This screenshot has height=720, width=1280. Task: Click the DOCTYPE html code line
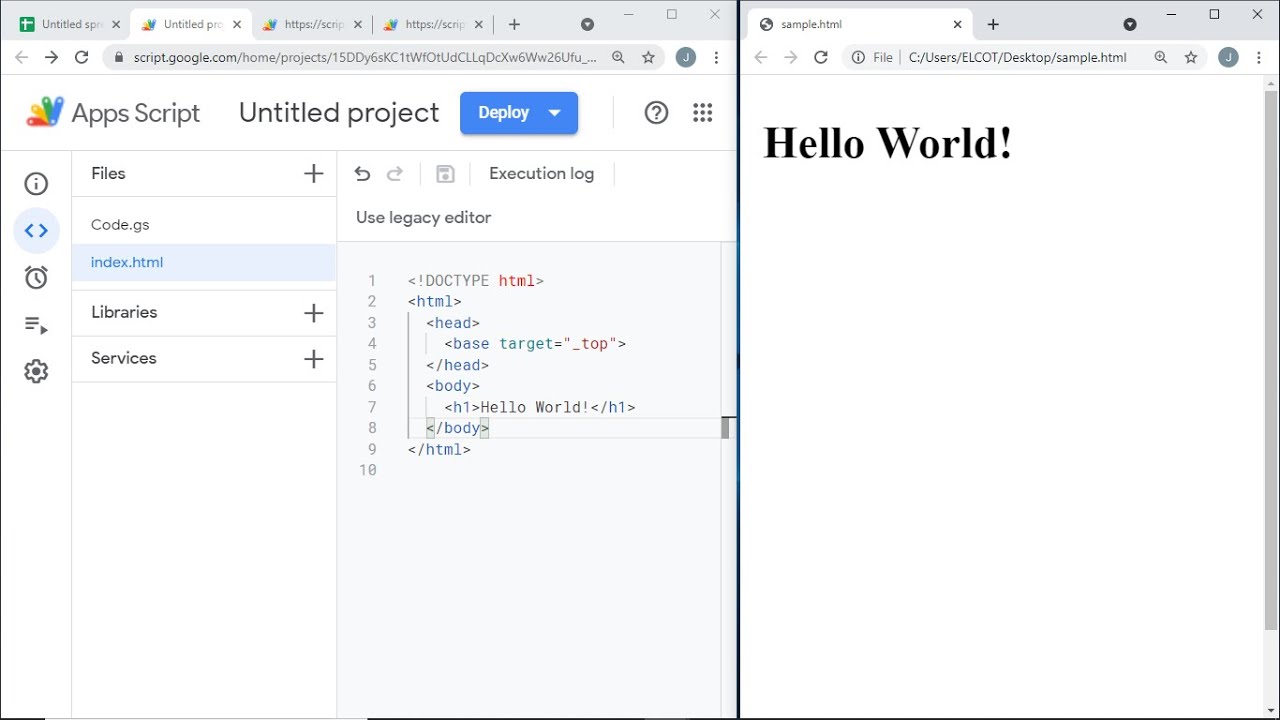coord(476,281)
